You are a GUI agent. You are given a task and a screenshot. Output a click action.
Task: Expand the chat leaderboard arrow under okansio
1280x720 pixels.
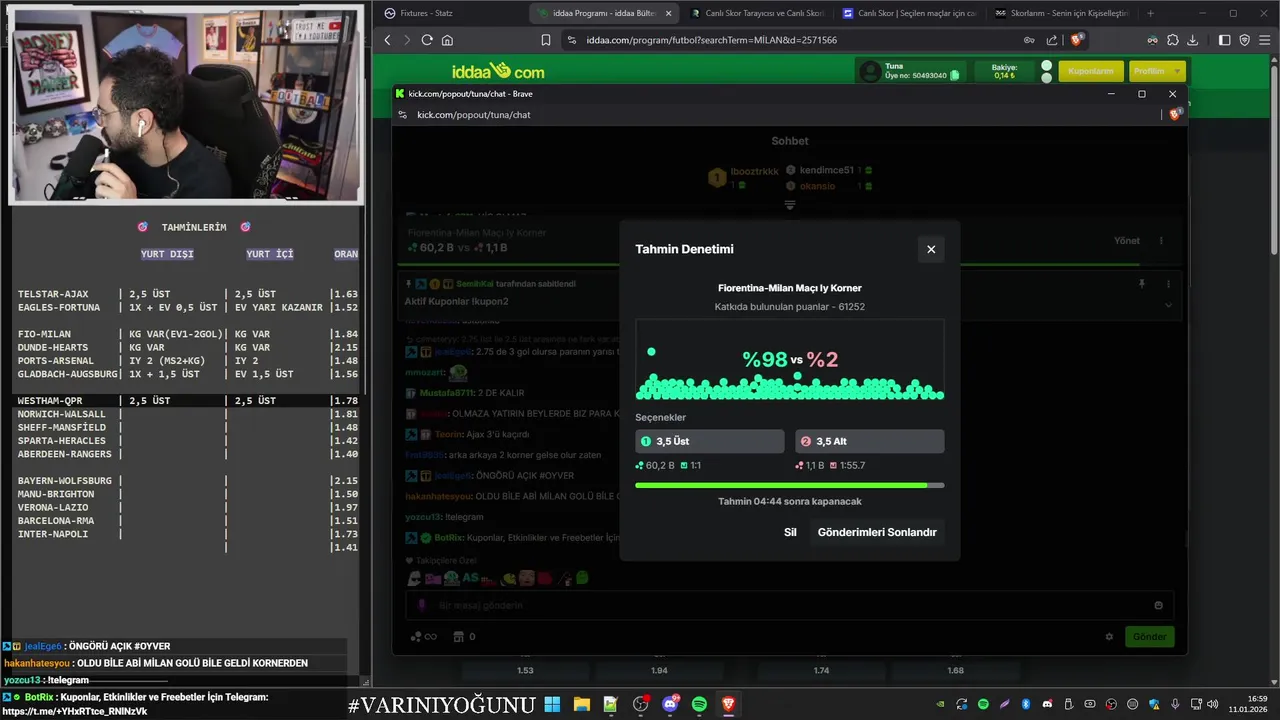[x=790, y=204]
